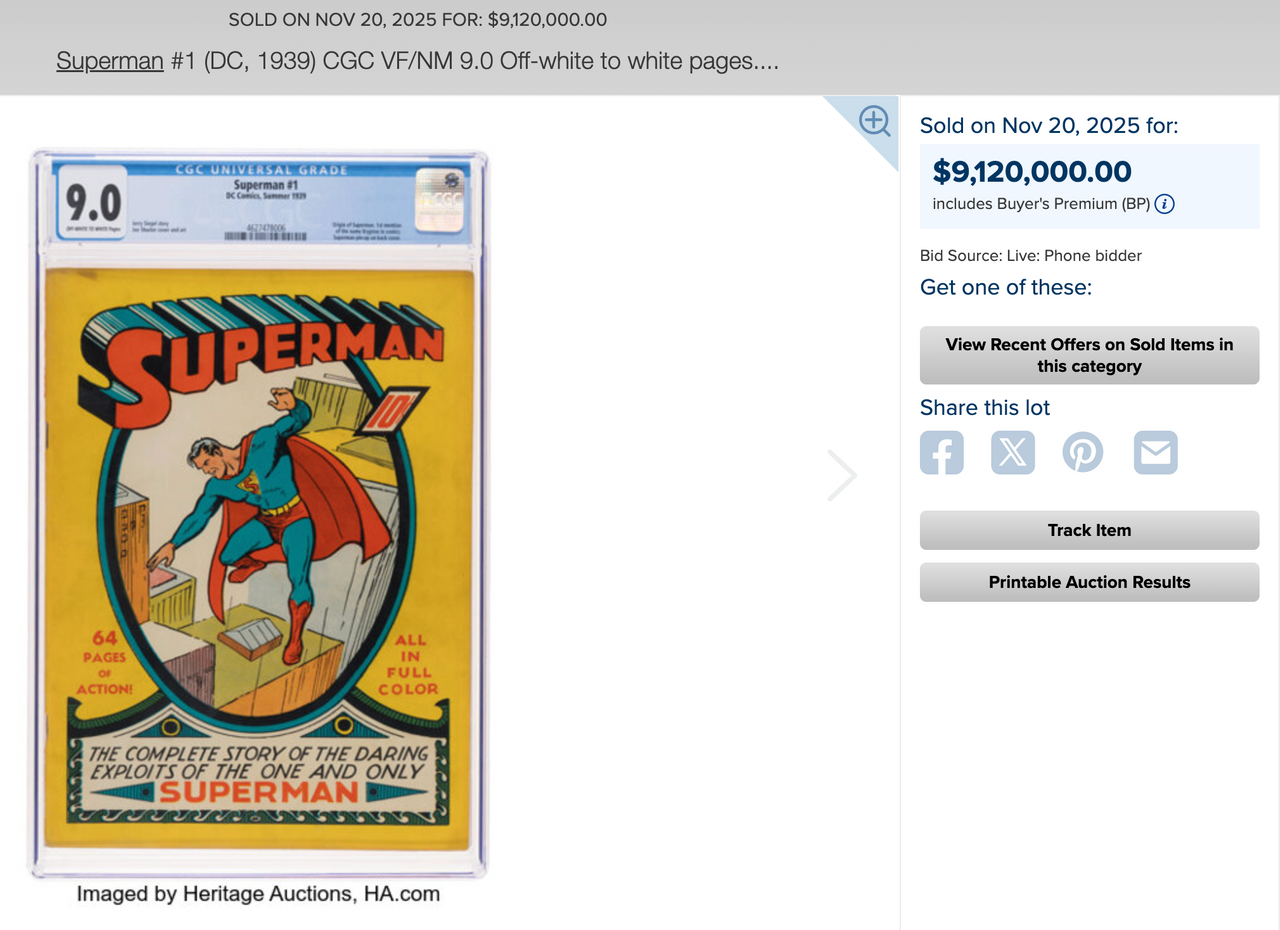The image size is (1280, 930).
Task: Advance to next image with right chevron
Action: (x=842, y=476)
